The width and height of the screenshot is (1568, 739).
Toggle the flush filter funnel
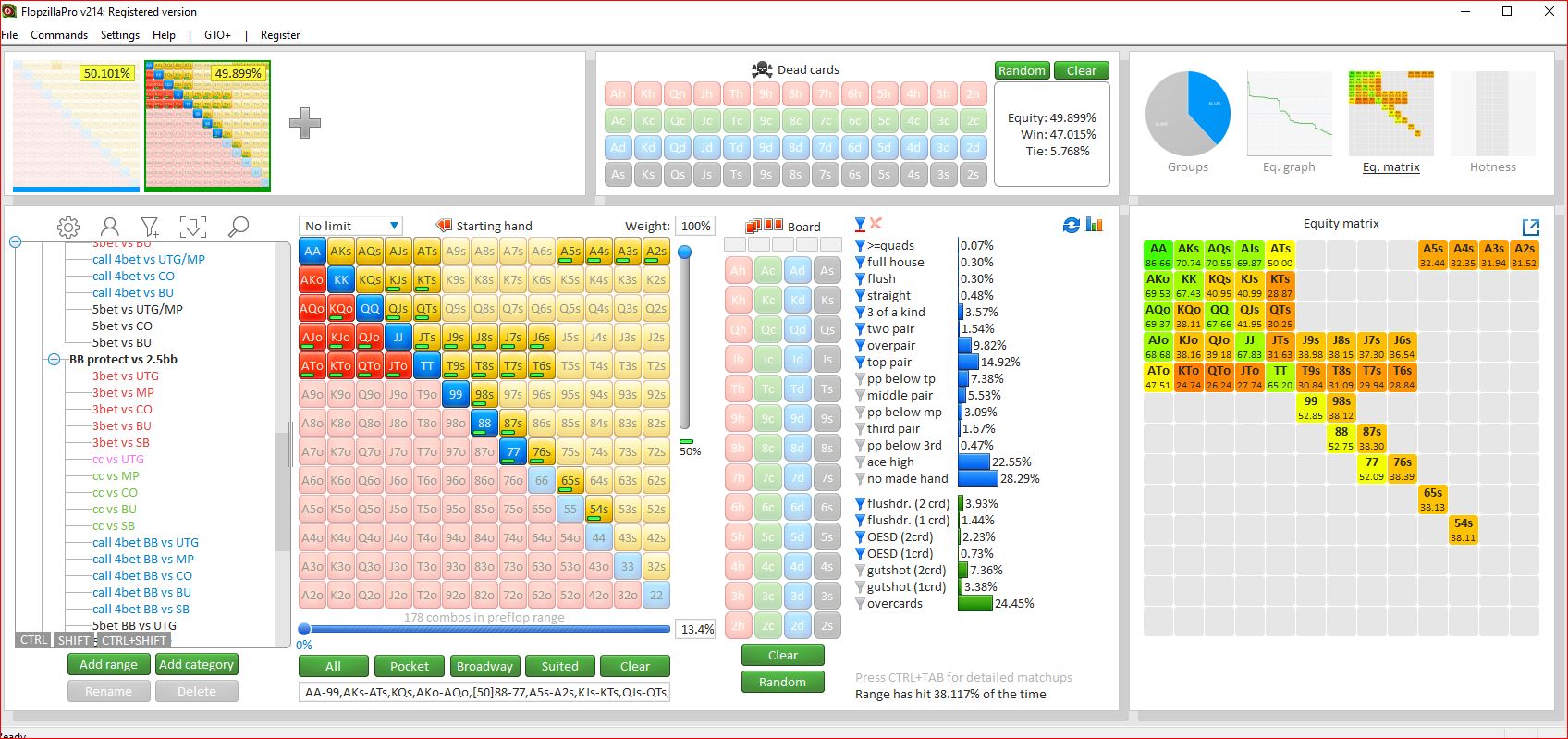click(860, 279)
